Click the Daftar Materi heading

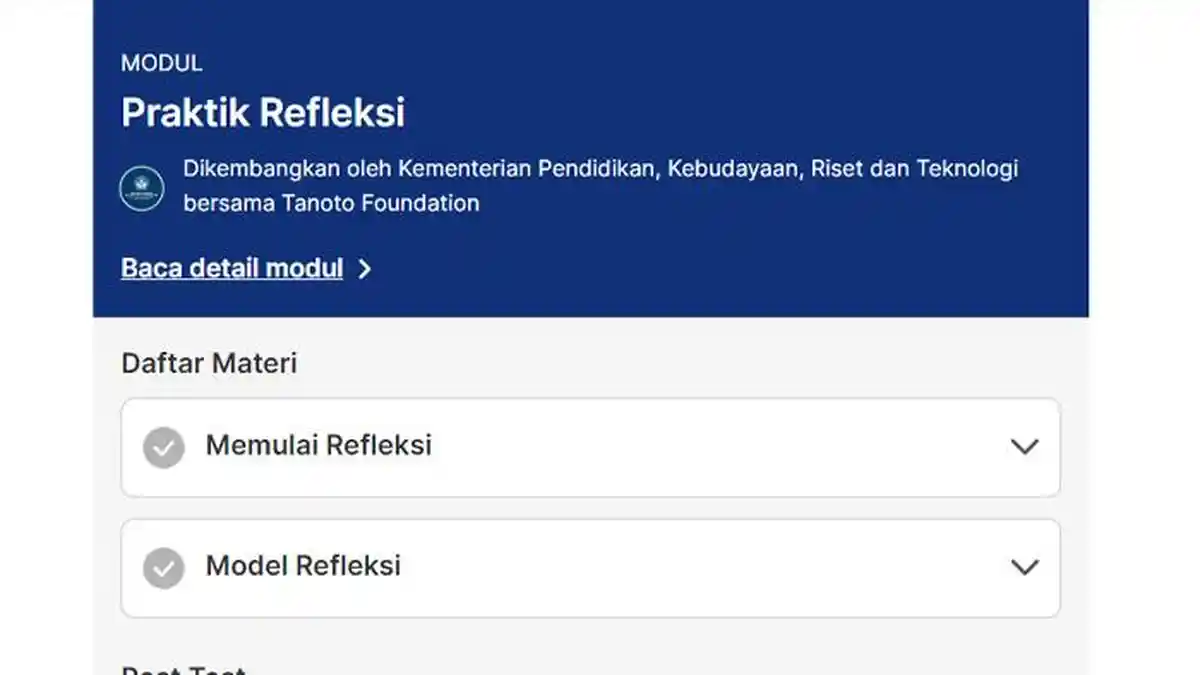point(209,363)
